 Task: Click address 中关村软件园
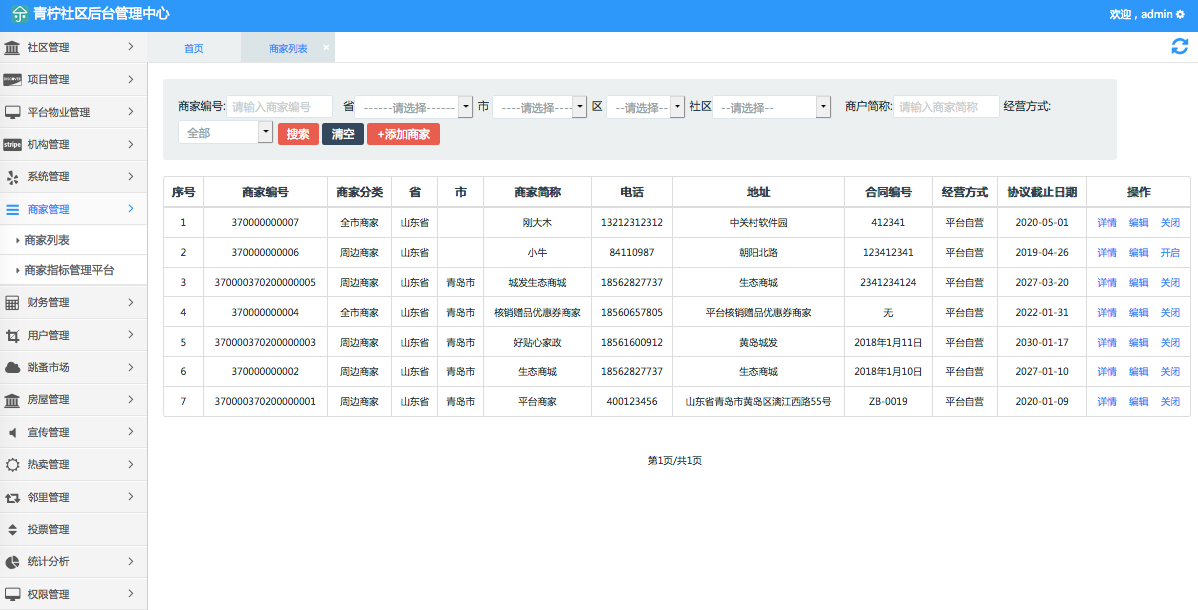(758, 222)
